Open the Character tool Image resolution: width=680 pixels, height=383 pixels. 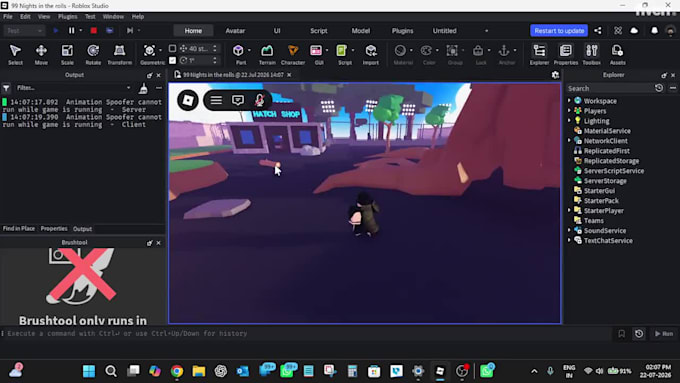pyautogui.click(x=293, y=54)
